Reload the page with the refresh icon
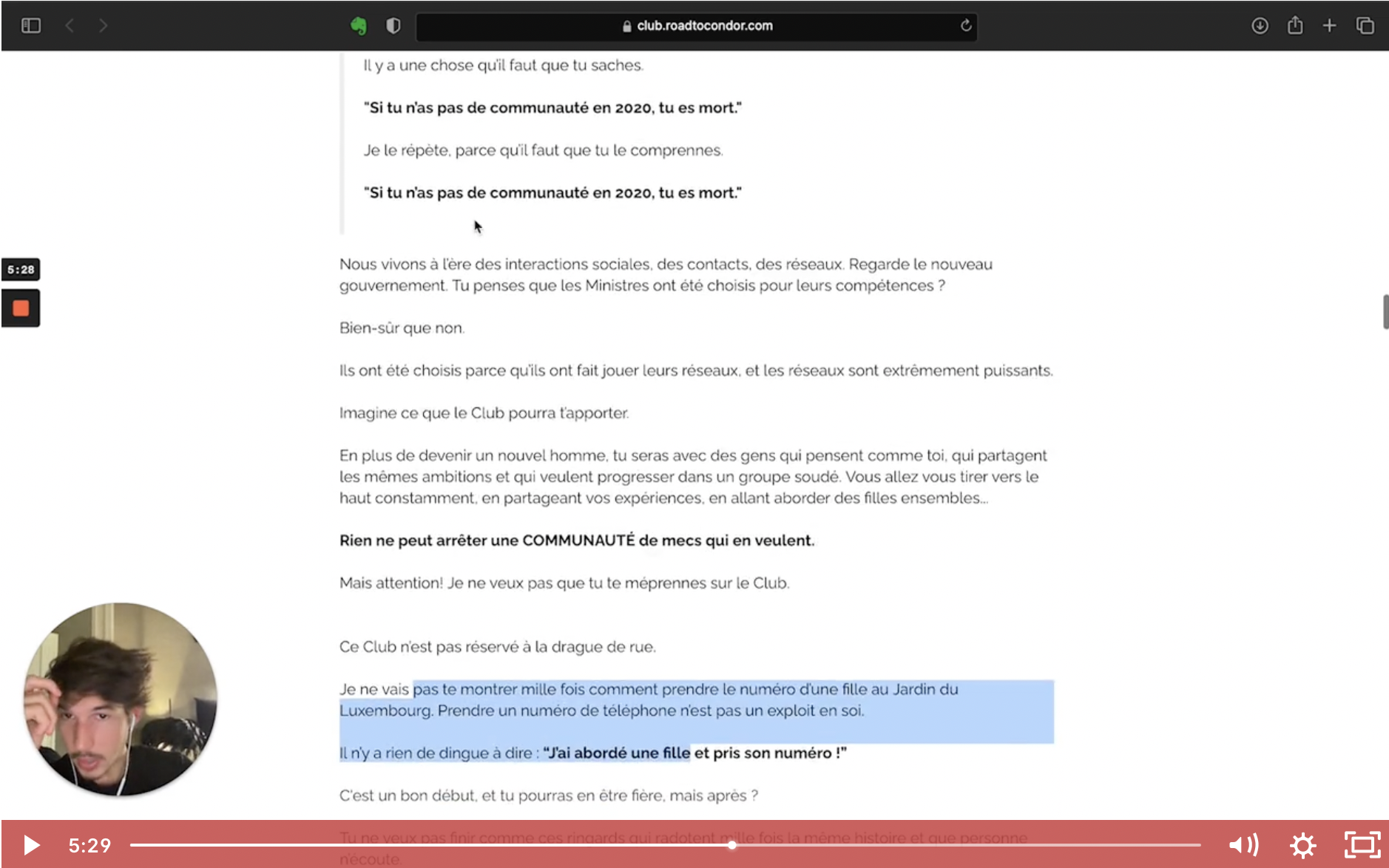Image resolution: width=1389 pixels, height=868 pixels. click(x=965, y=25)
